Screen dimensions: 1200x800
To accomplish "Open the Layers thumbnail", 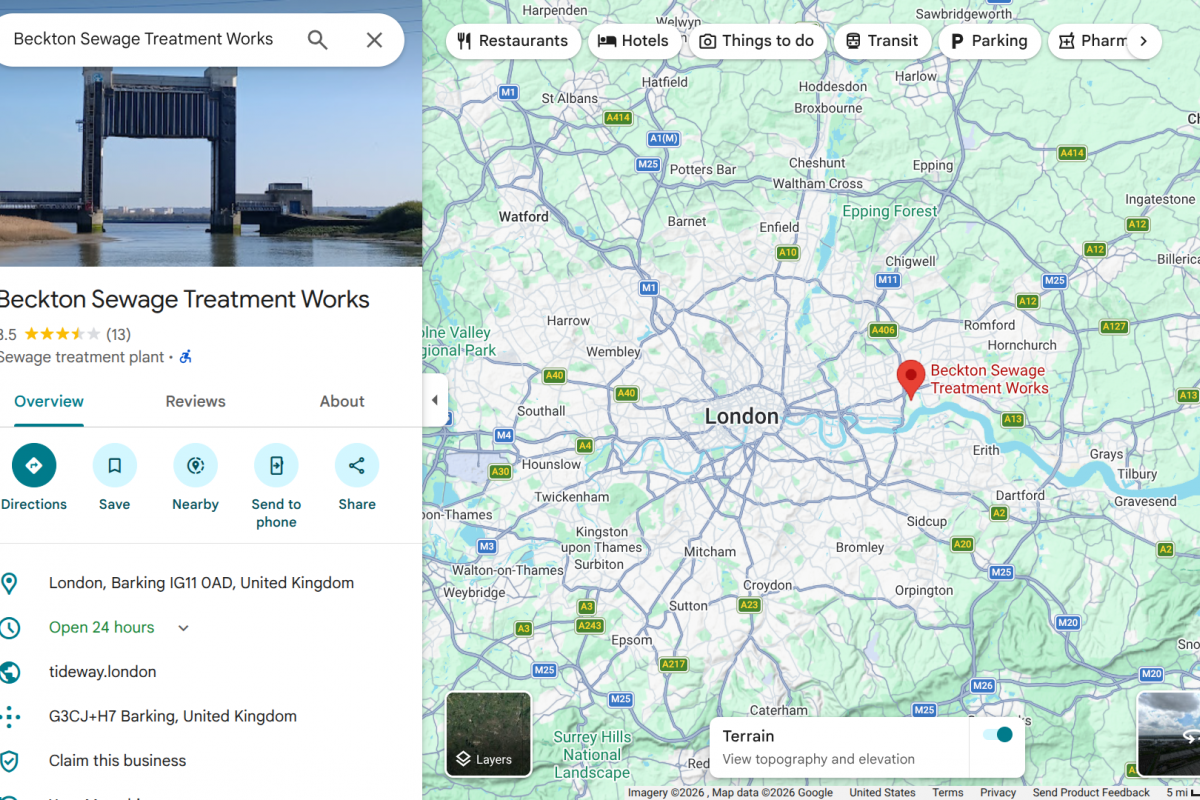I will click(x=488, y=734).
